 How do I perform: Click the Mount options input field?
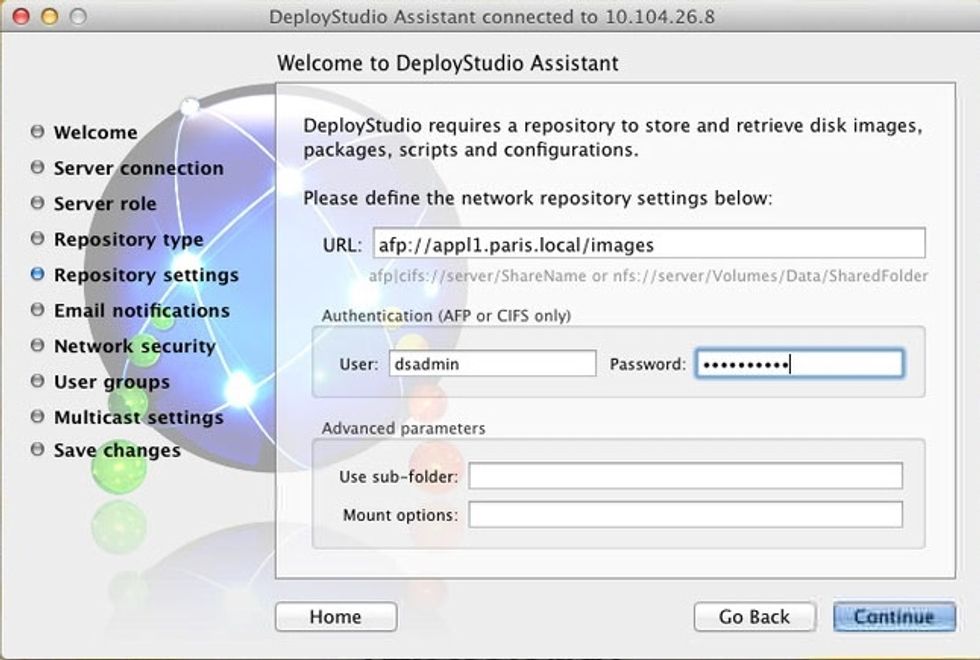click(x=685, y=515)
